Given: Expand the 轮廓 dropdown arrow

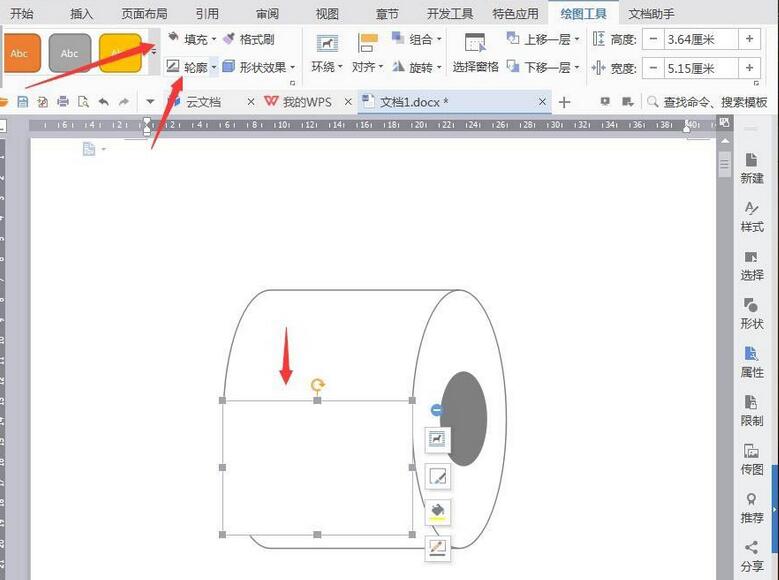Looking at the screenshot, I should pyautogui.click(x=214, y=67).
